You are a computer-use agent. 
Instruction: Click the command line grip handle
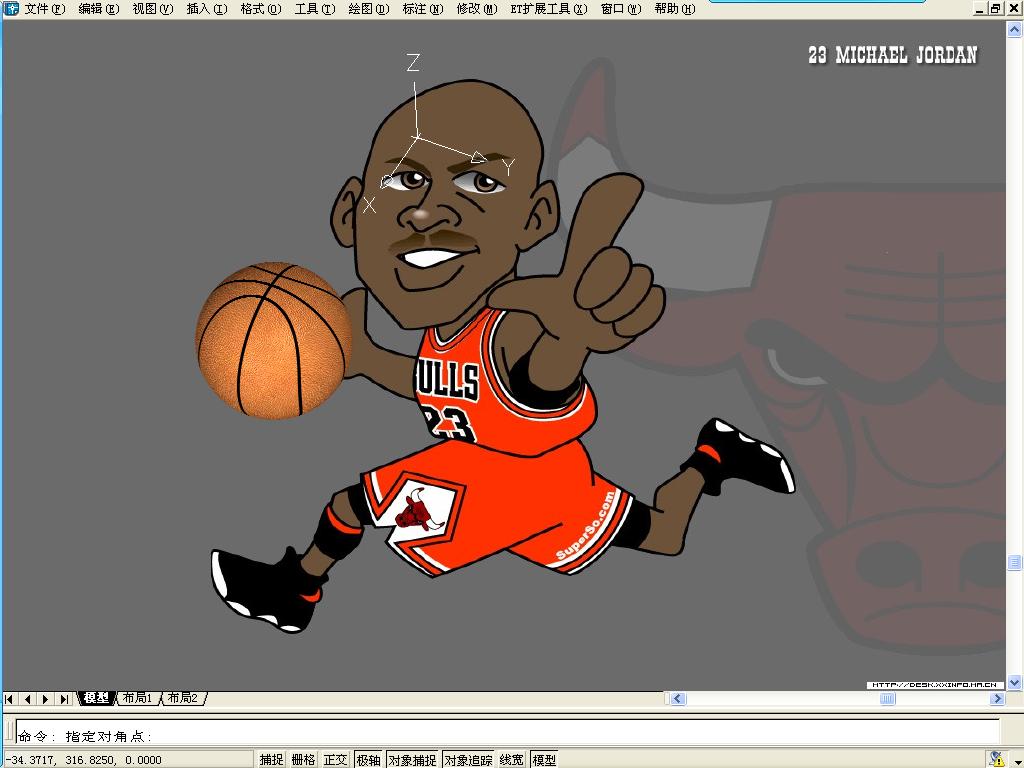click(9, 730)
